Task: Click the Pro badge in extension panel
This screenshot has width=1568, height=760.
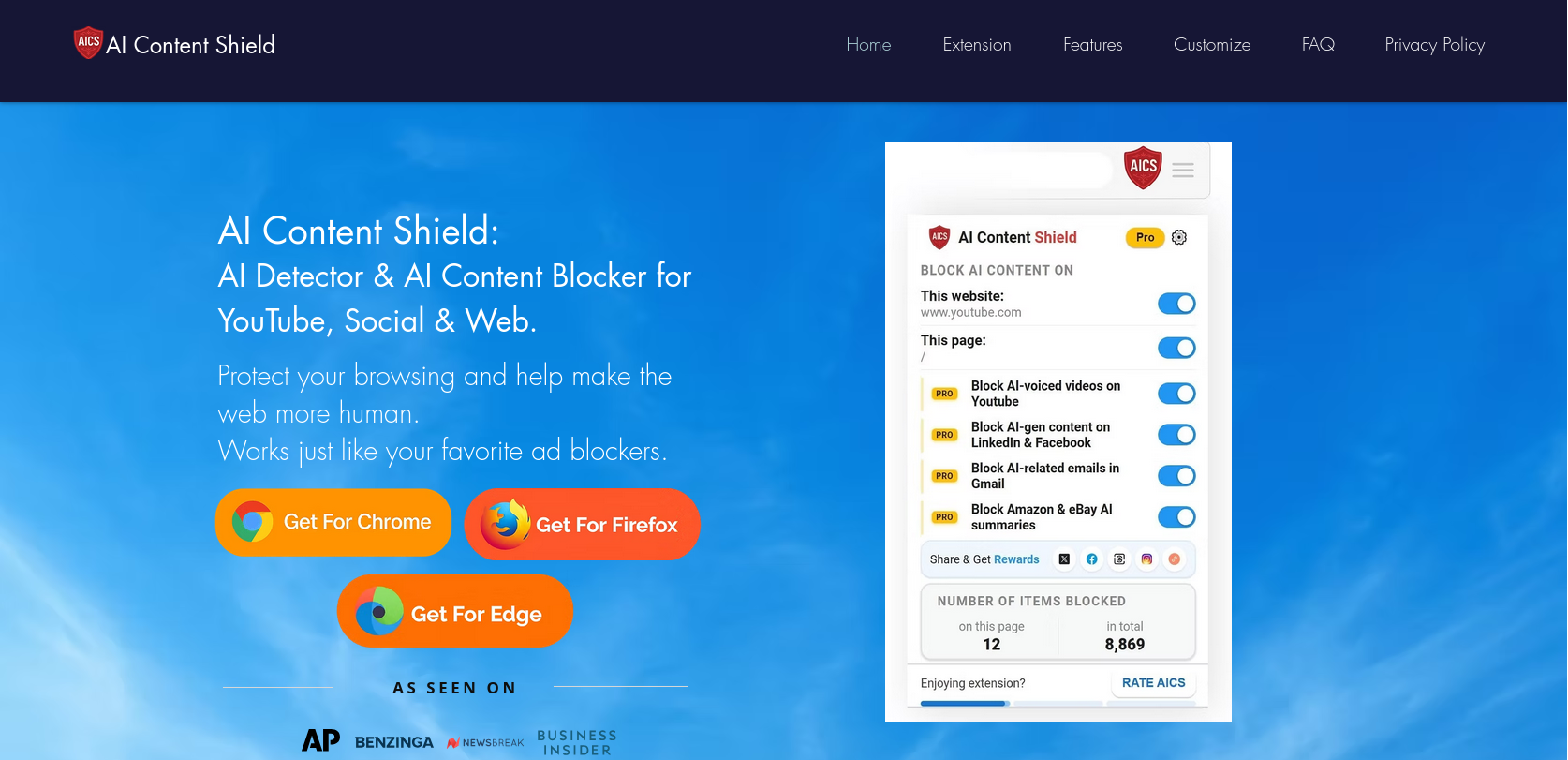Action: click(x=1145, y=237)
